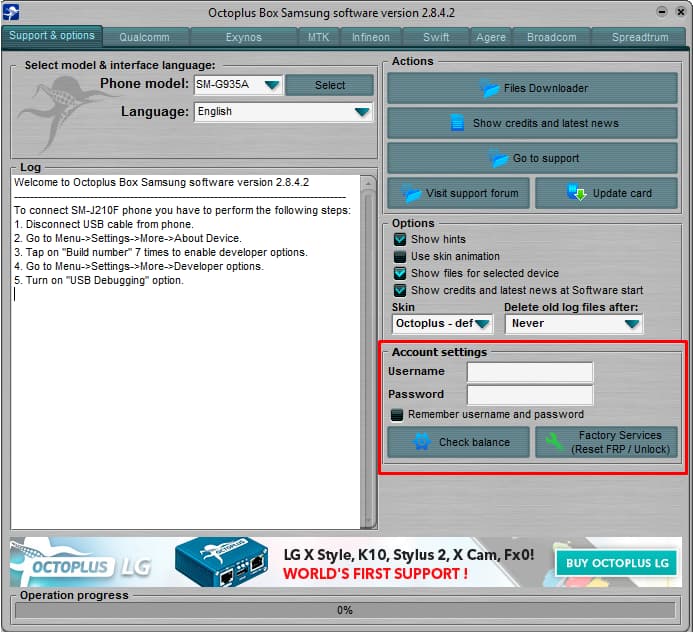Enable Use skin animation option

tap(400, 257)
